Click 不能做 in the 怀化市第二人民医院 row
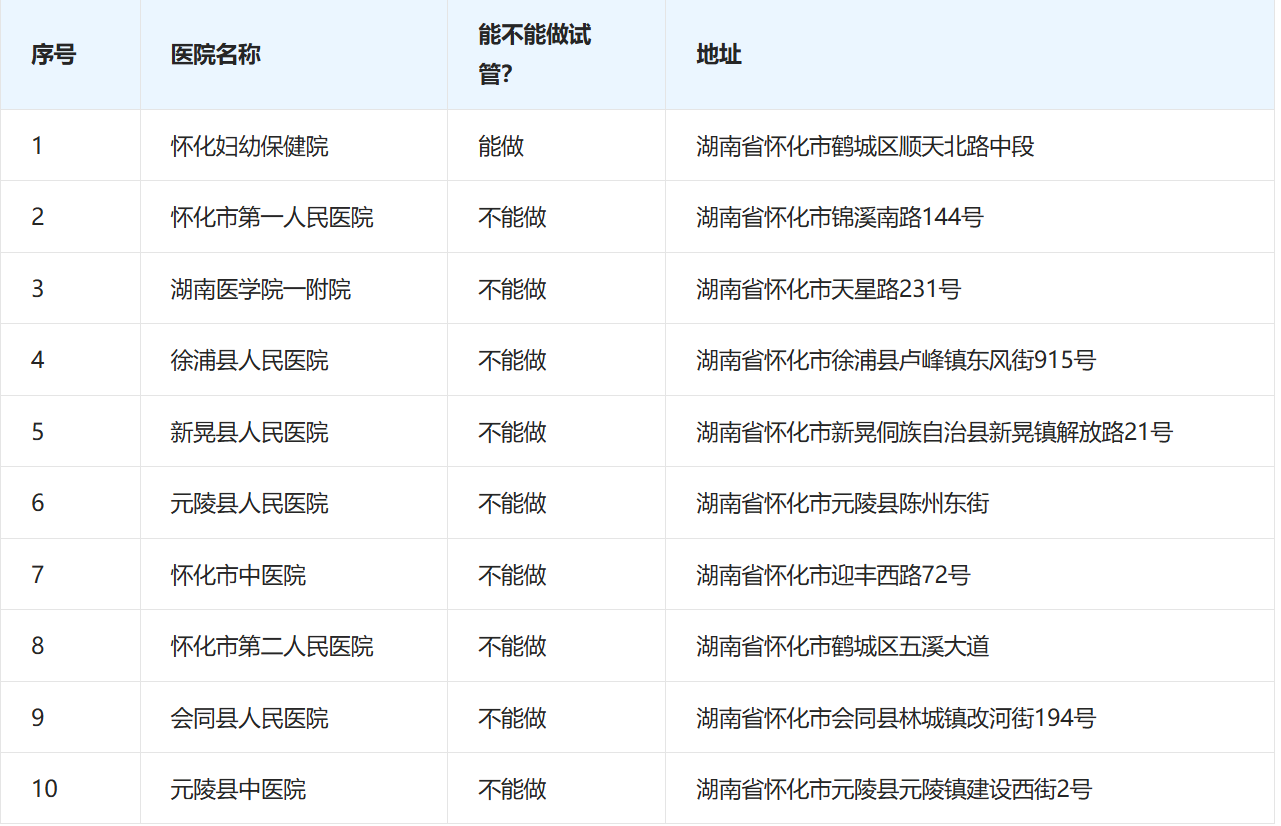Image resolution: width=1281 pixels, height=826 pixels. tap(512, 646)
